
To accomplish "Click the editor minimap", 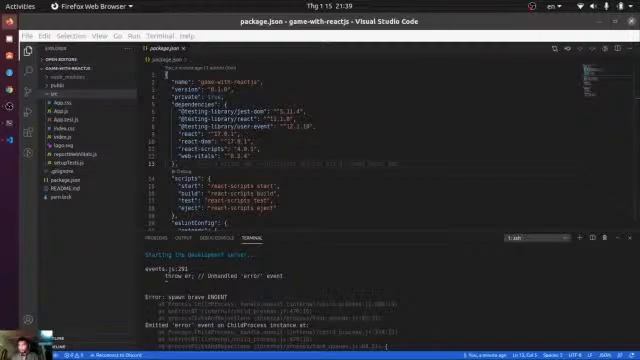I will (590, 81).
